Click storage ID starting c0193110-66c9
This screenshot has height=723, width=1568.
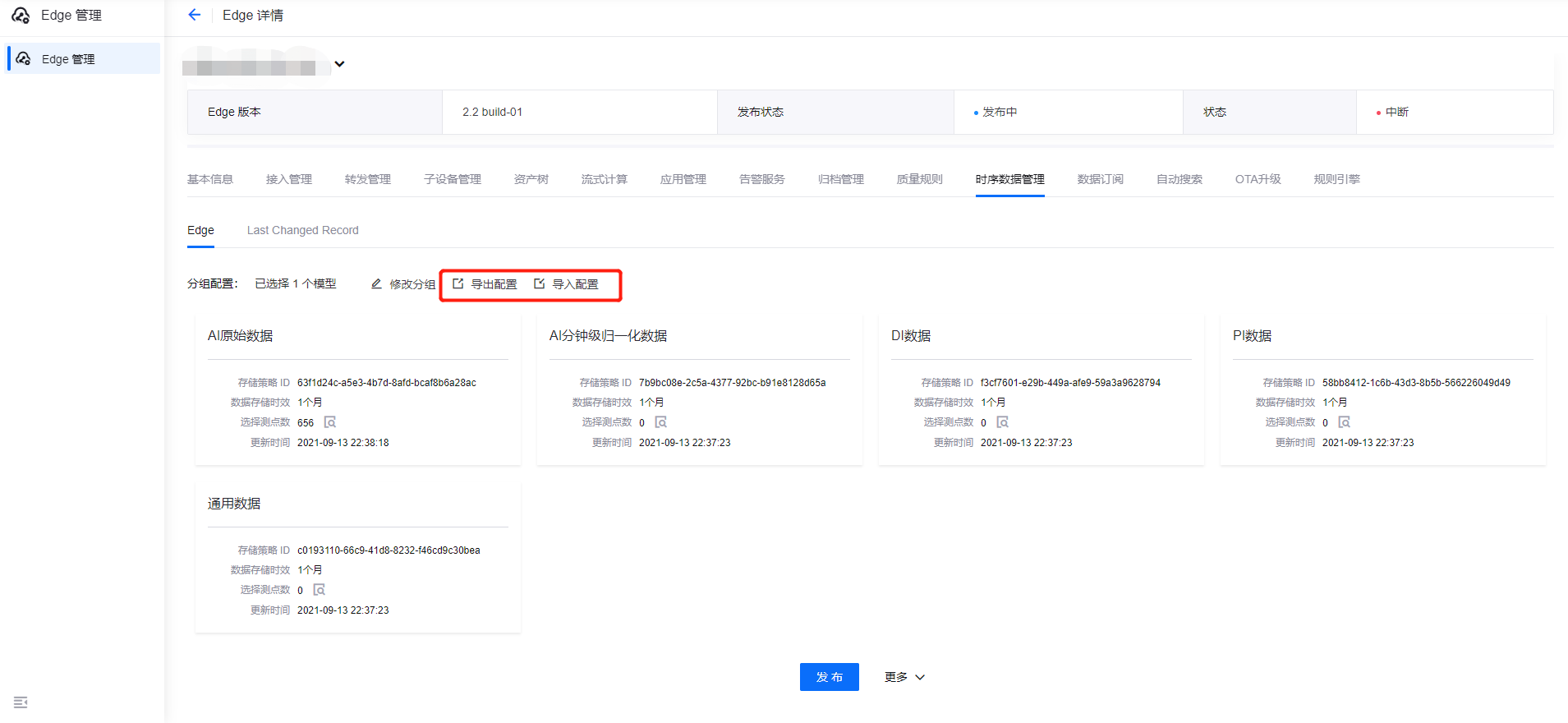point(389,550)
